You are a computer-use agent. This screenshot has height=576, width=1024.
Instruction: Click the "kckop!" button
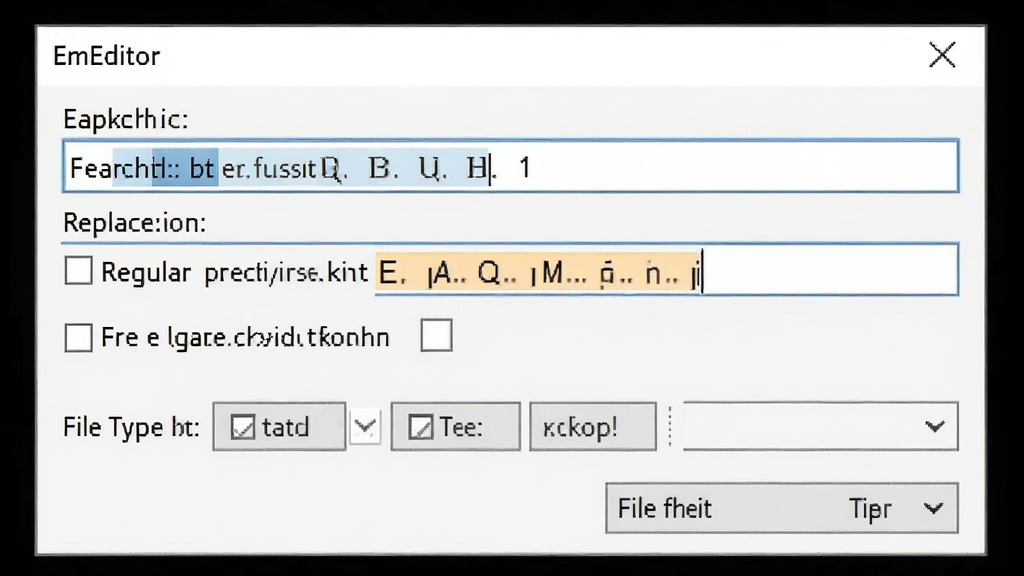pyautogui.click(x=592, y=426)
